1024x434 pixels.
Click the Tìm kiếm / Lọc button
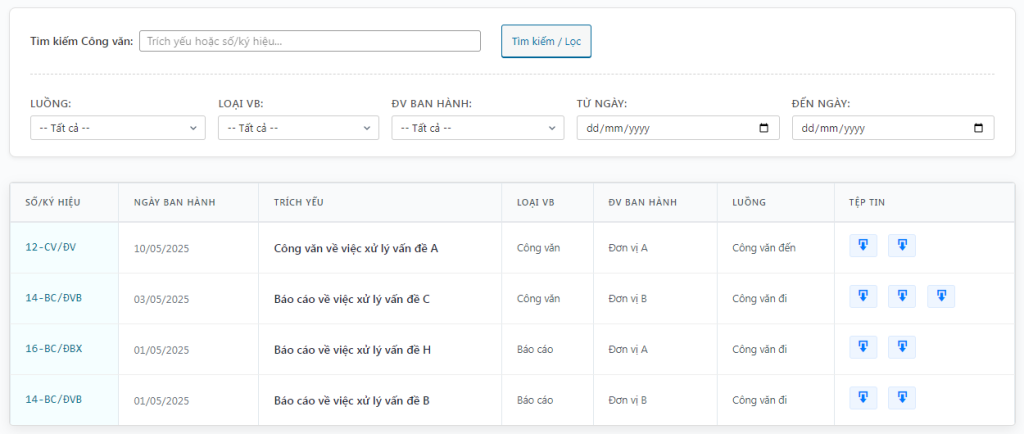(x=546, y=41)
